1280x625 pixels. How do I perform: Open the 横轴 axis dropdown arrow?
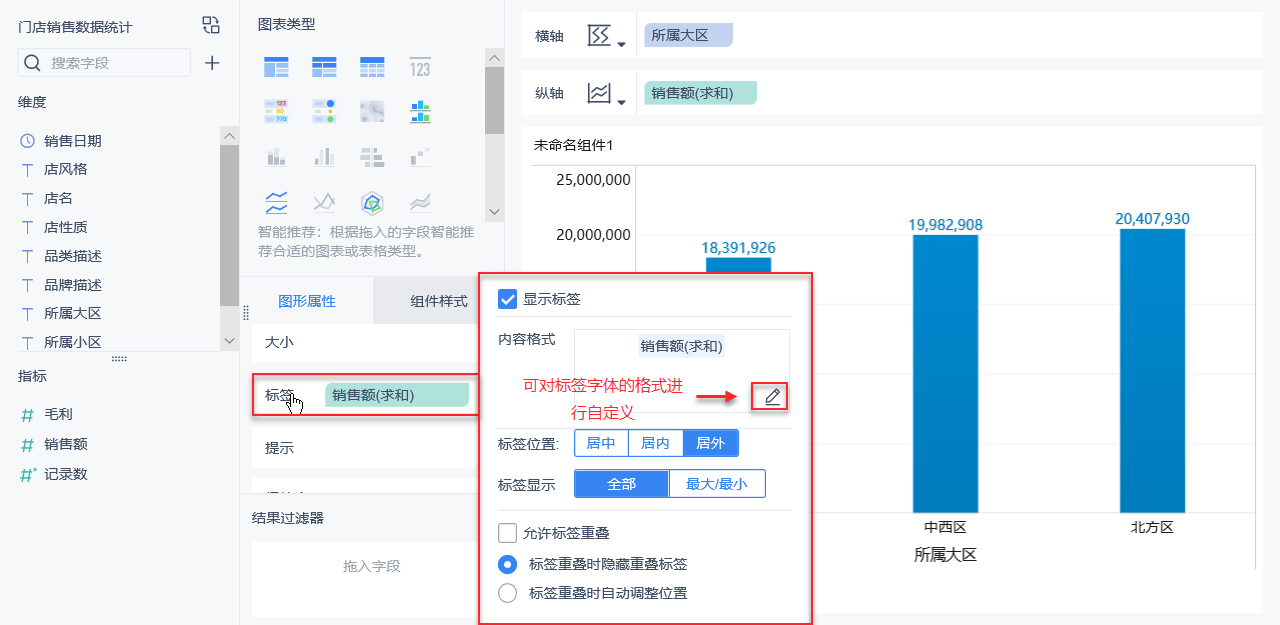pyautogui.click(x=621, y=44)
